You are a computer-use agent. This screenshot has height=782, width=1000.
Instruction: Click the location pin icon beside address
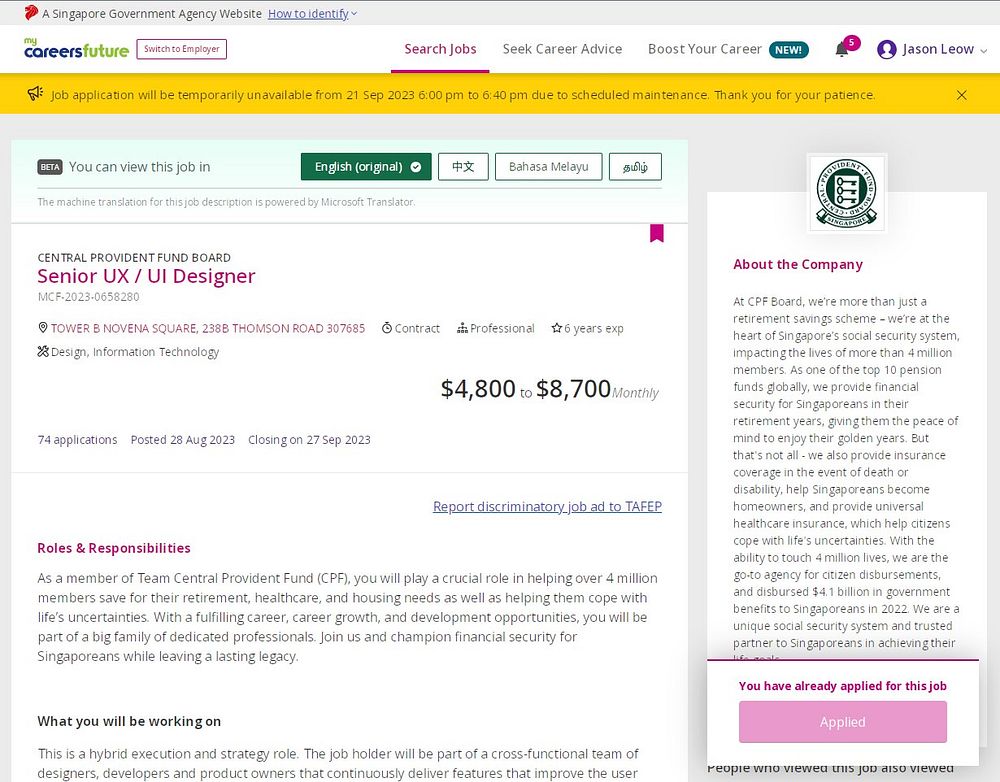pyautogui.click(x=43, y=328)
